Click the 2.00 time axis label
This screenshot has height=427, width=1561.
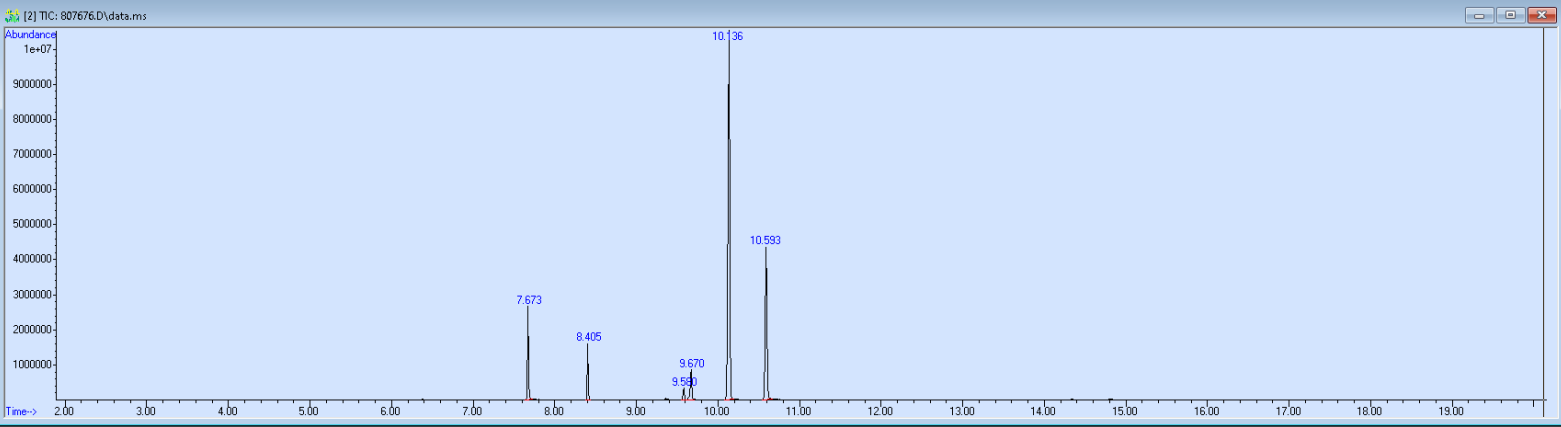(x=64, y=411)
